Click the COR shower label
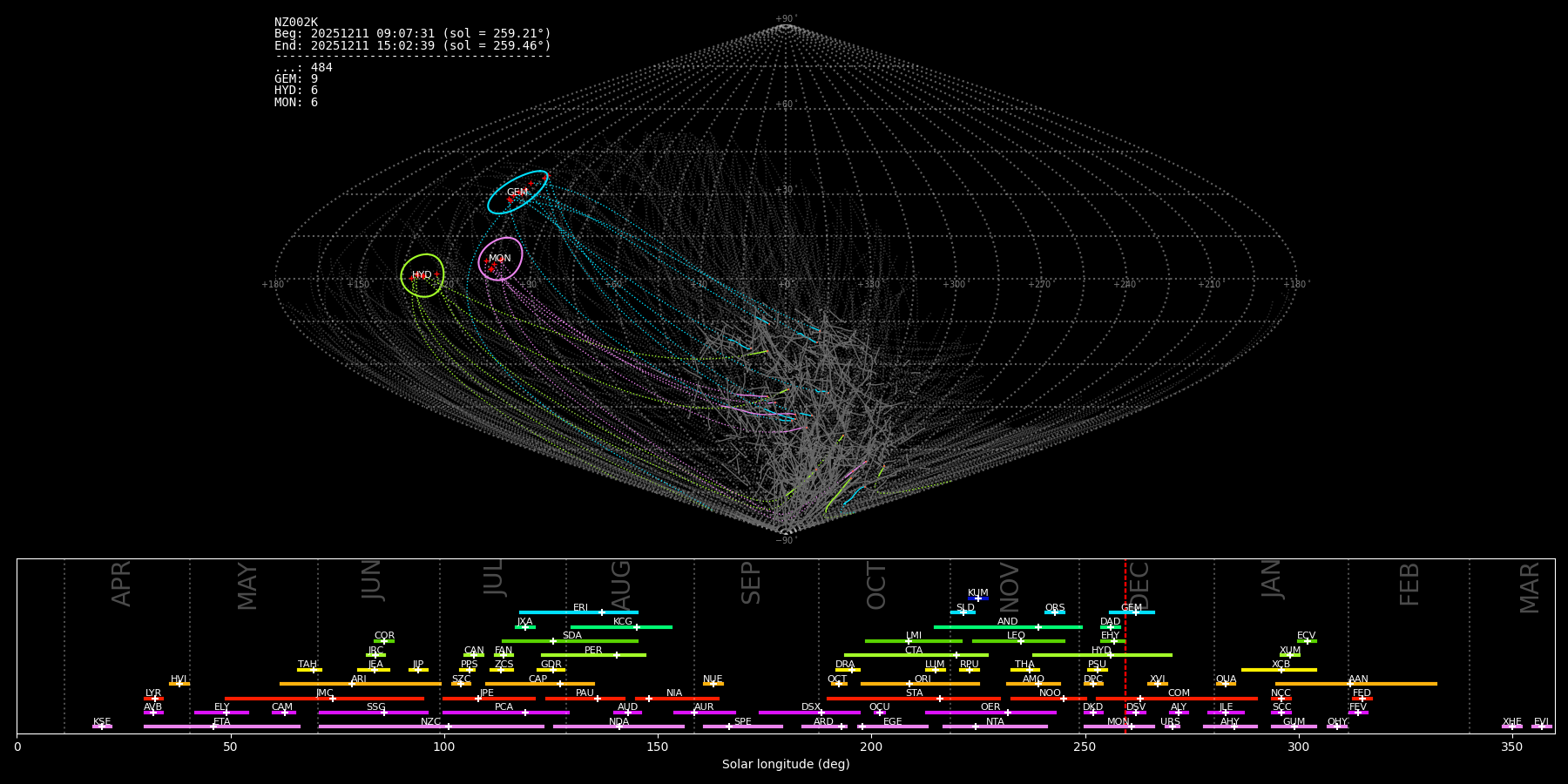Image resolution: width=1568 pixels, height=784 pixels. coord(384,636)
